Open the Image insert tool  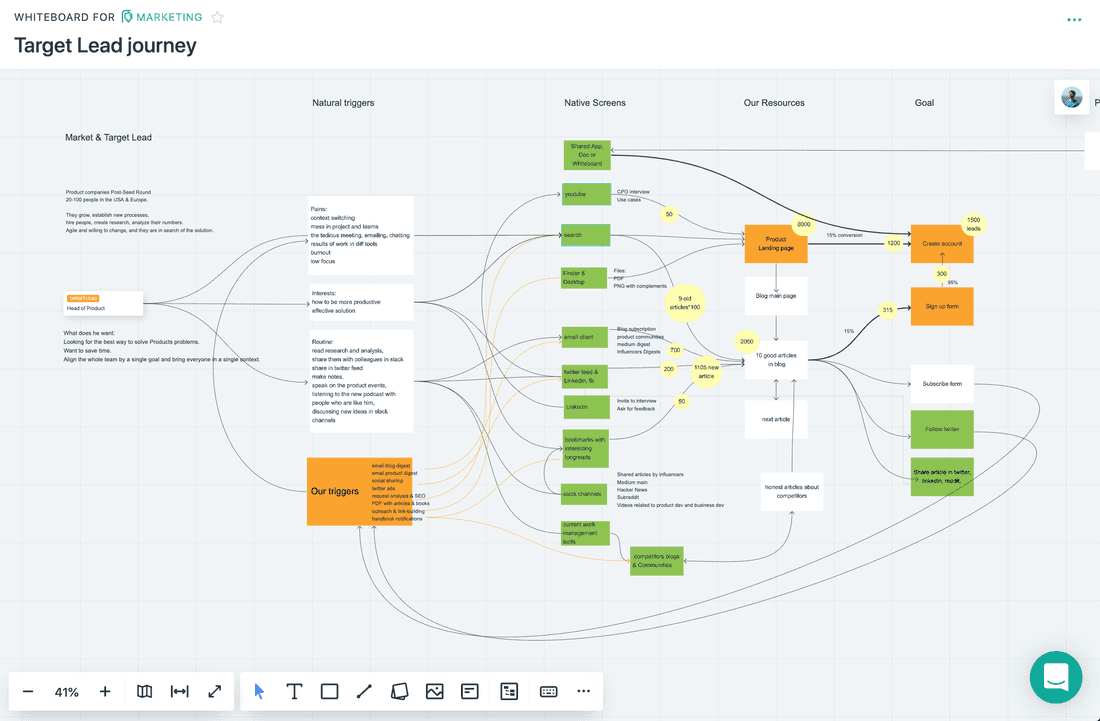pos(434,691)
